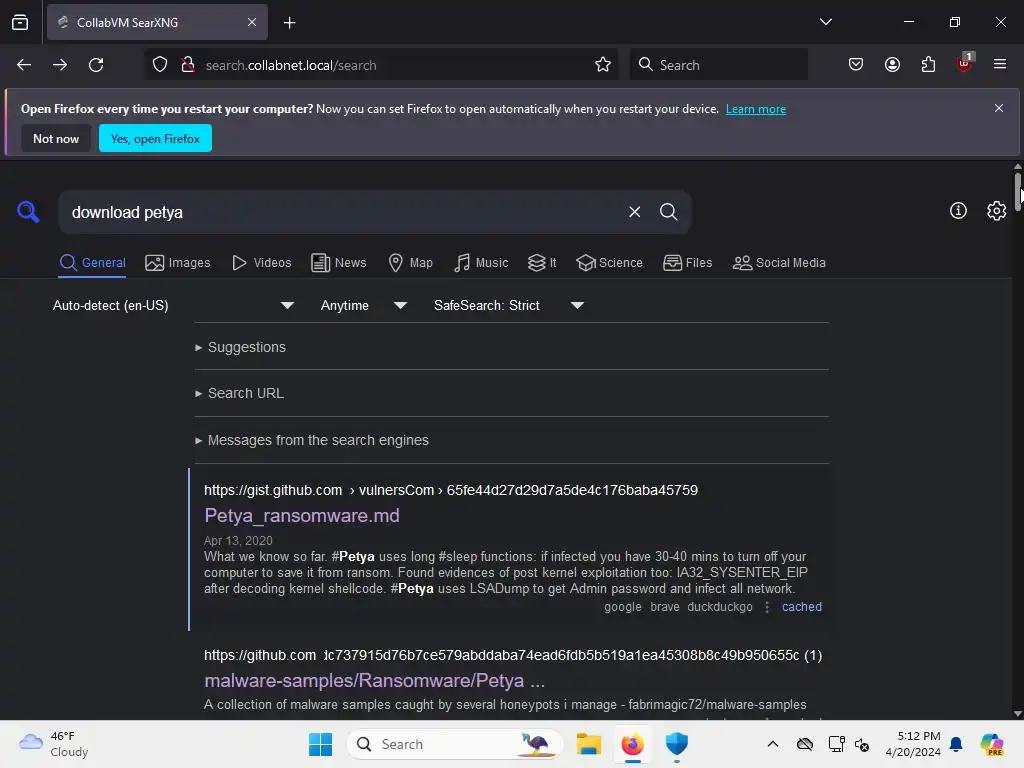The width and height of the screenshot is (1024, 768).
Task: Click the Firefox taskbar icon
Action: point(632,744)
